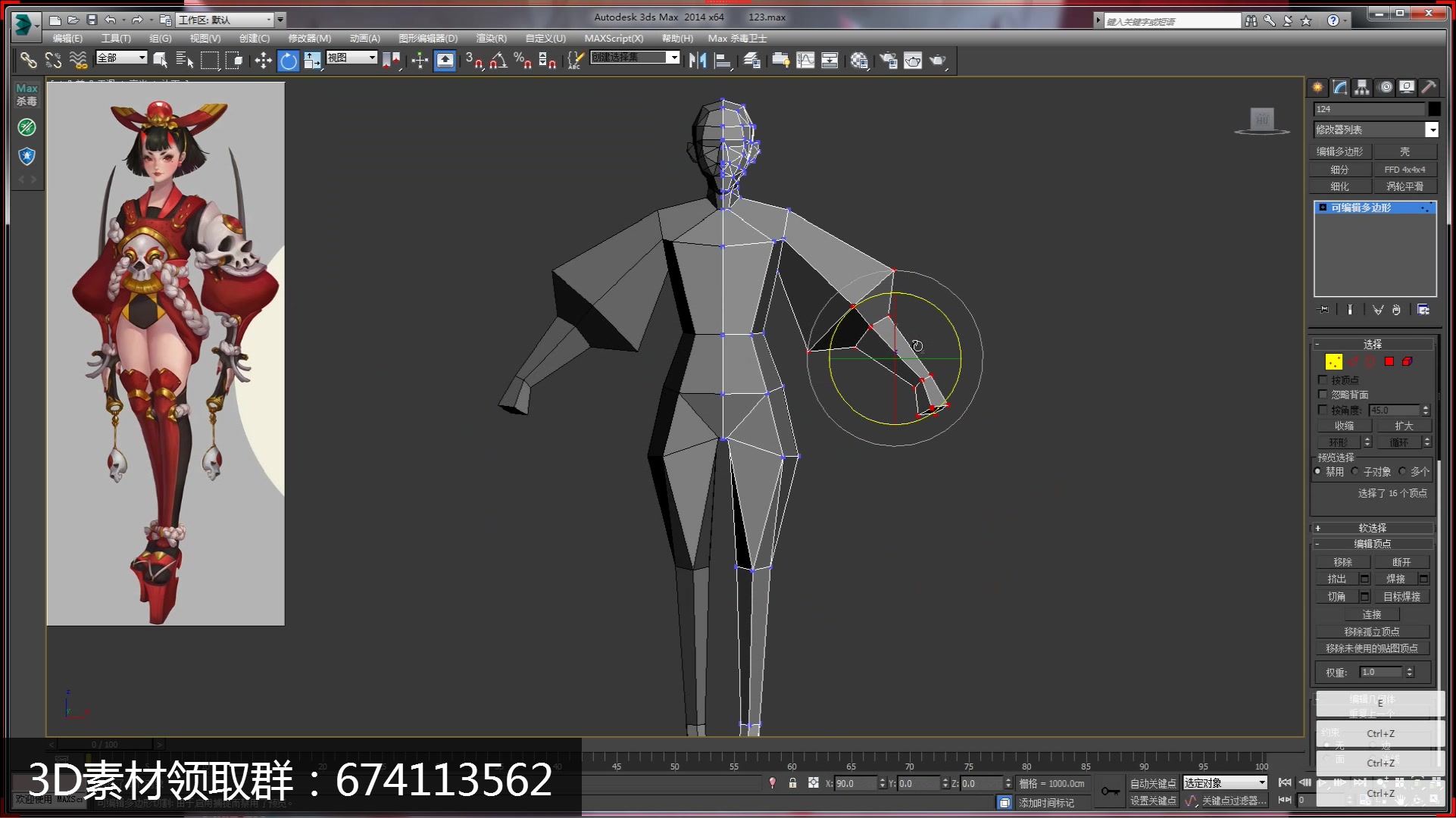Open the 编辑(E) menu
Viewport: 1456px width, 818px height.
pos(67,38)
